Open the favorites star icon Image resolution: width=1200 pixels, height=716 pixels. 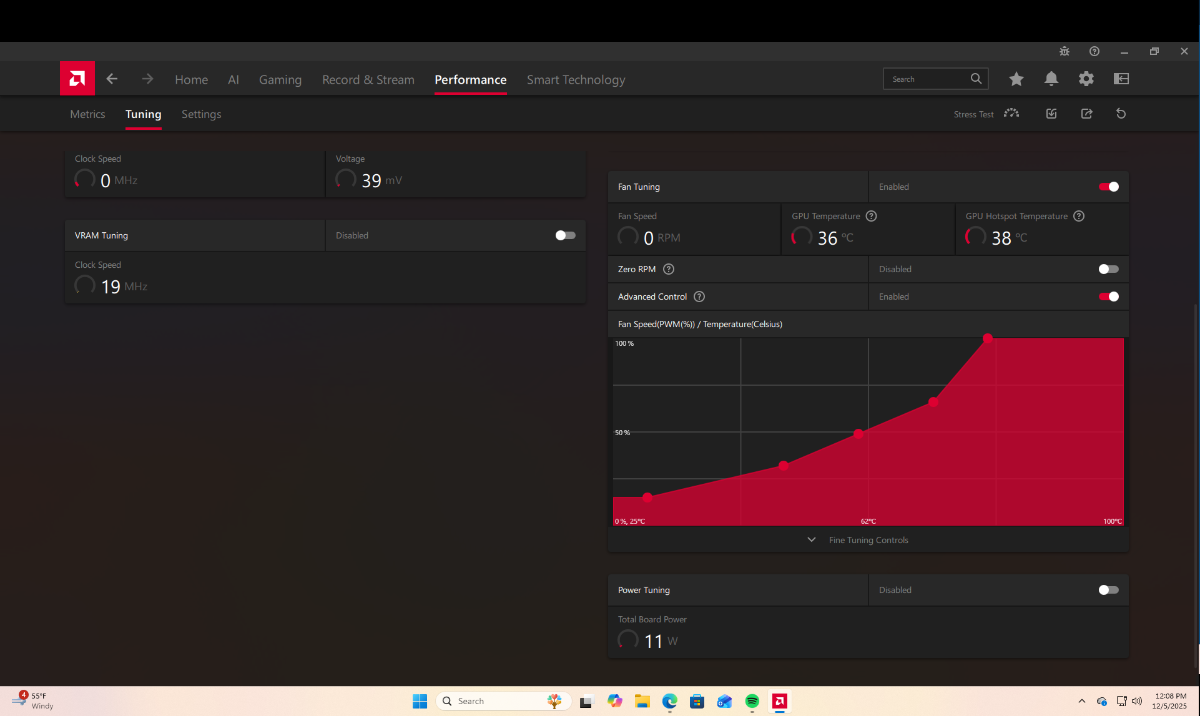(x=1016, y=79)
